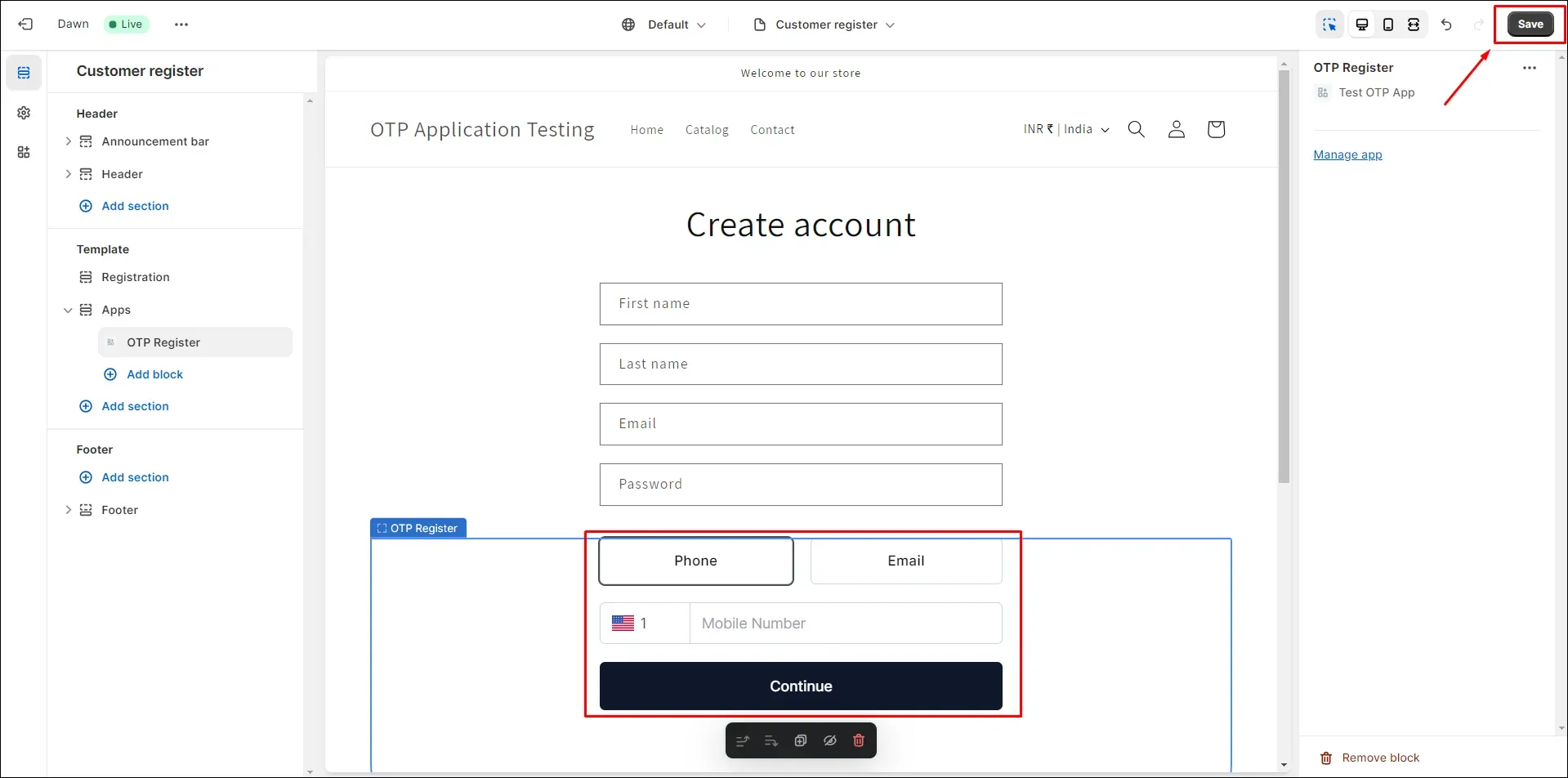Image resolution: width=1568 pixels, height=778 pixels.
Task: Click the account person icon in store header
Action: pos(1177,129)
